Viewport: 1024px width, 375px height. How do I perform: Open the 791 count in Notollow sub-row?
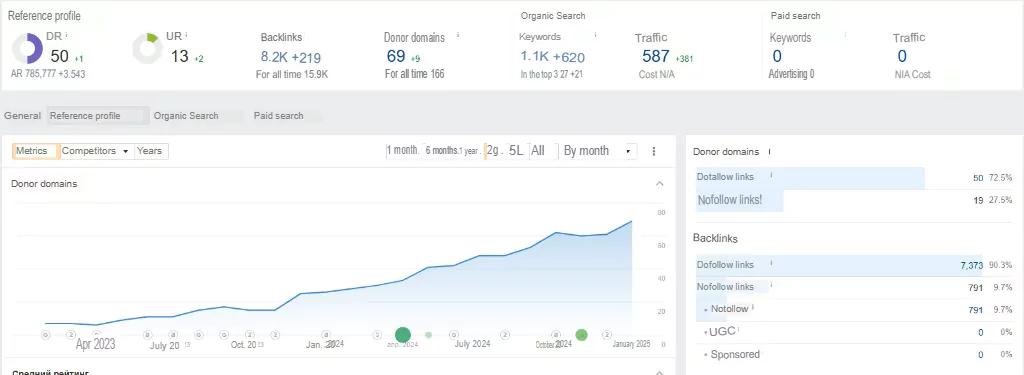pyautogui.click(x=976, y=310)
